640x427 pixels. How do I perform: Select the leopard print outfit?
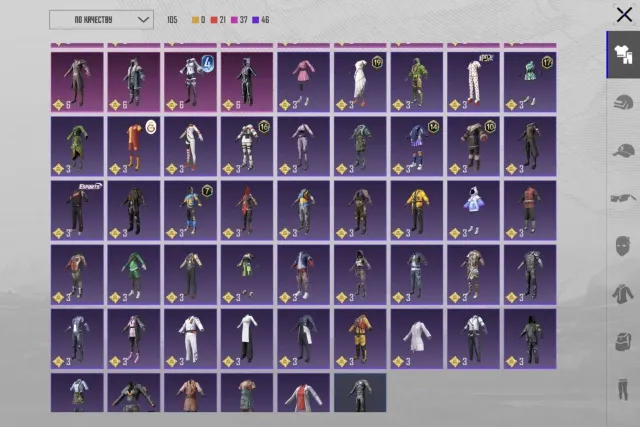[x=473, y=275]
